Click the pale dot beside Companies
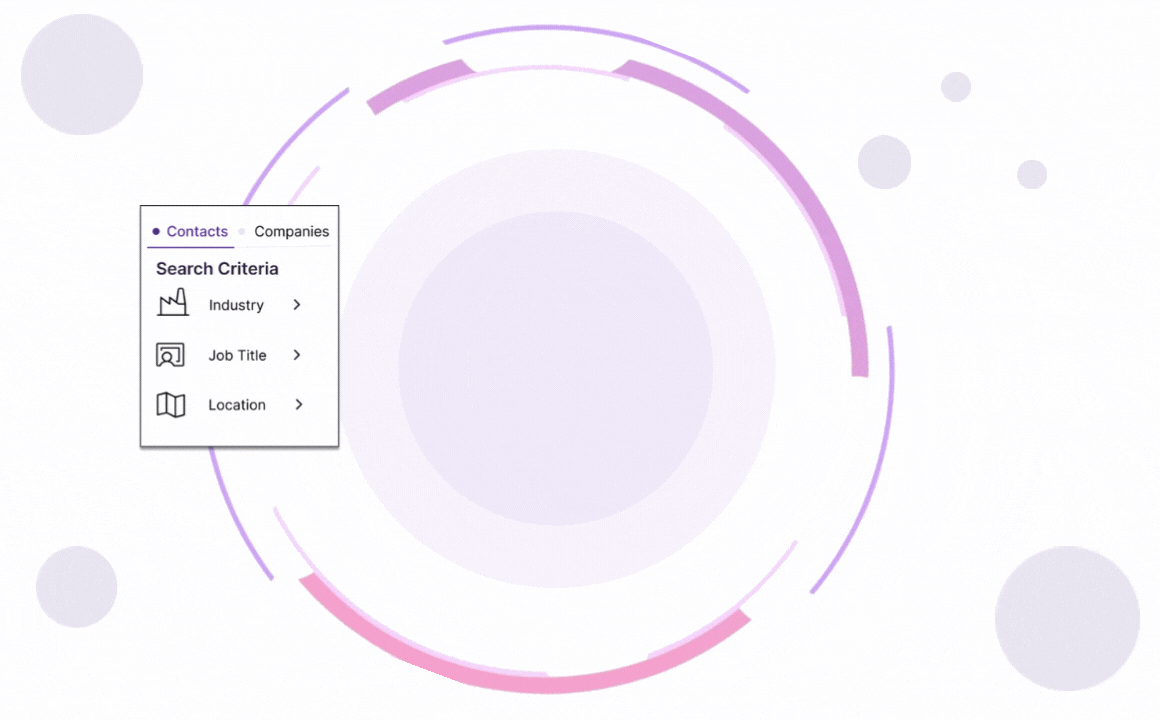This screenshot has width=1160, height=720. point(242,232)
